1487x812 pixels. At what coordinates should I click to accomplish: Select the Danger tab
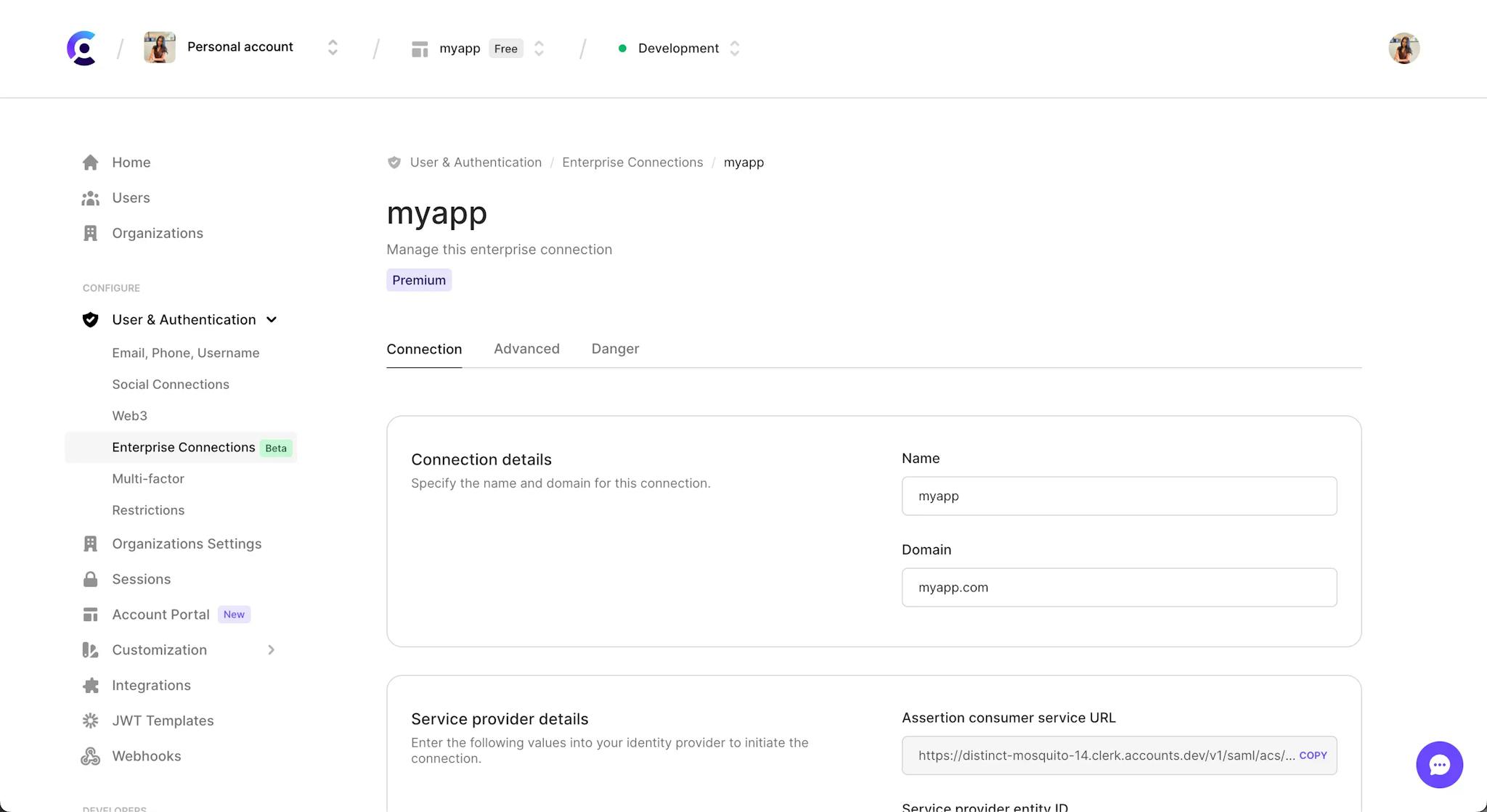coord(615,348)
